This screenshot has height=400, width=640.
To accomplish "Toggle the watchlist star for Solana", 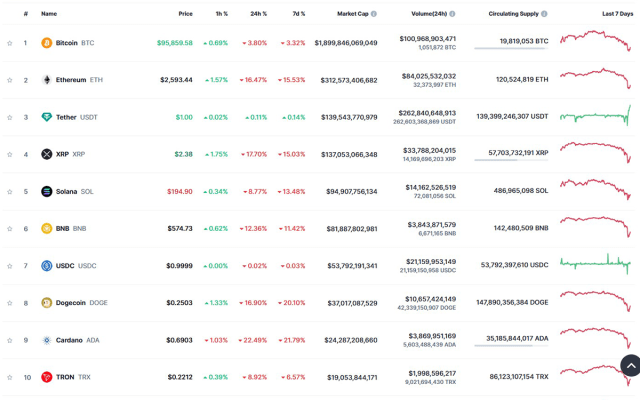I will (10, 191).
